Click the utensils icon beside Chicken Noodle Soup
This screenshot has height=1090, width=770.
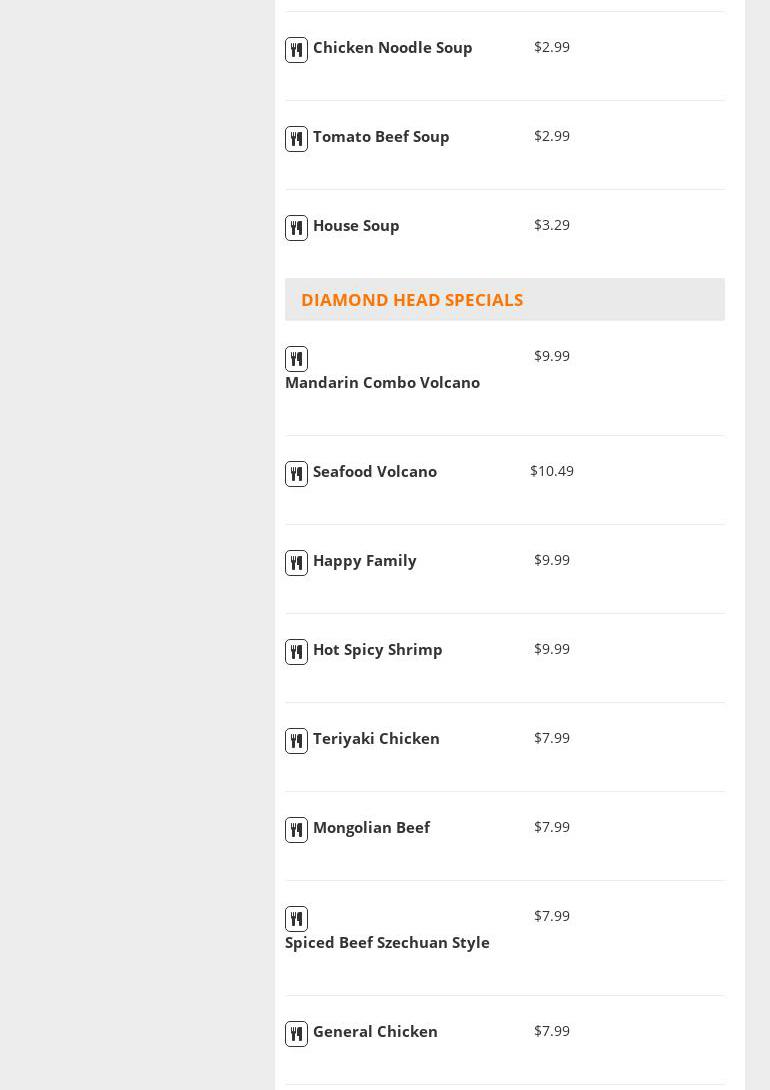[x=296, y=50]
